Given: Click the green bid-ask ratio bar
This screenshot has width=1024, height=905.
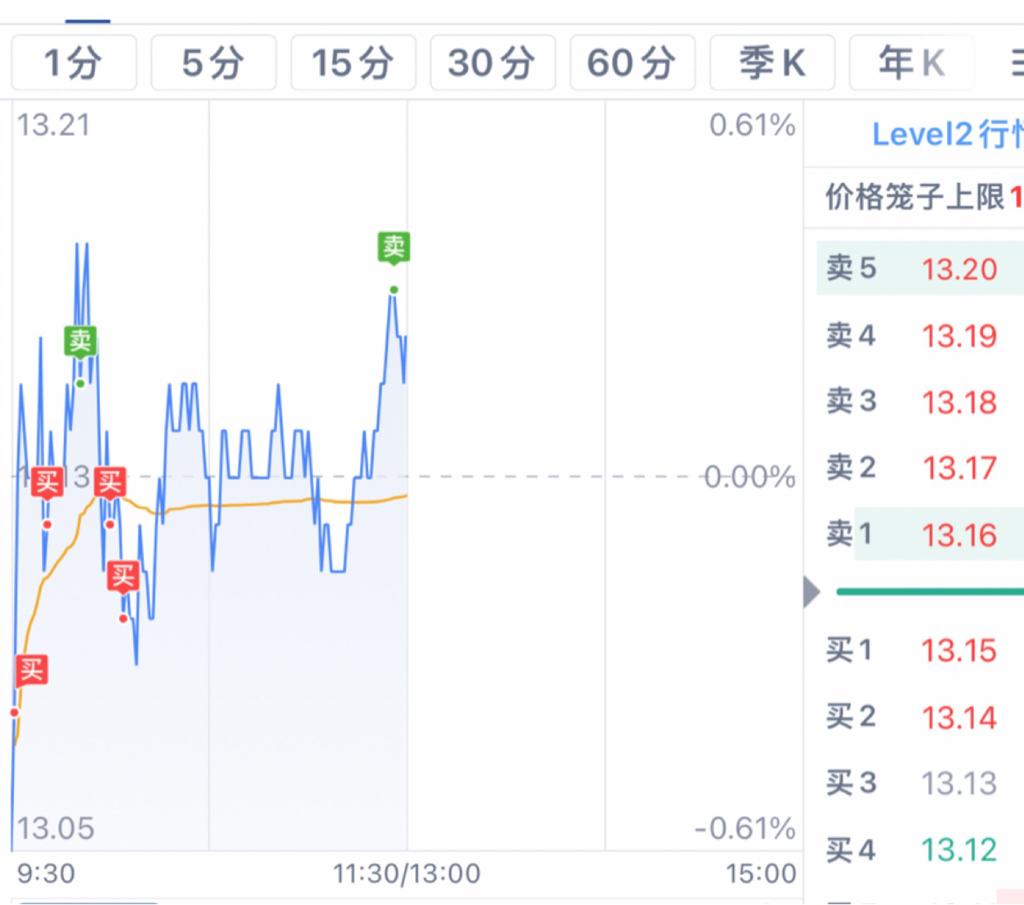Looking at the screenshot, I should [930, 592].
